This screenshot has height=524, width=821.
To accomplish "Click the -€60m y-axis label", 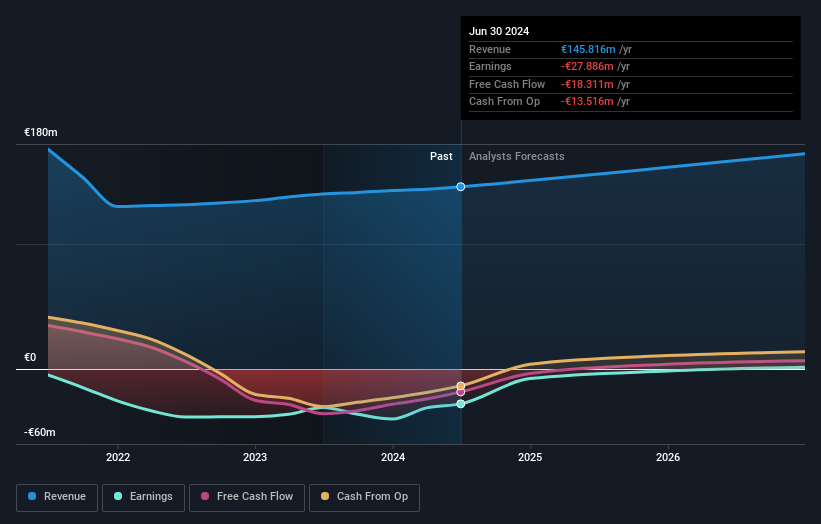I will click(40, 432).
